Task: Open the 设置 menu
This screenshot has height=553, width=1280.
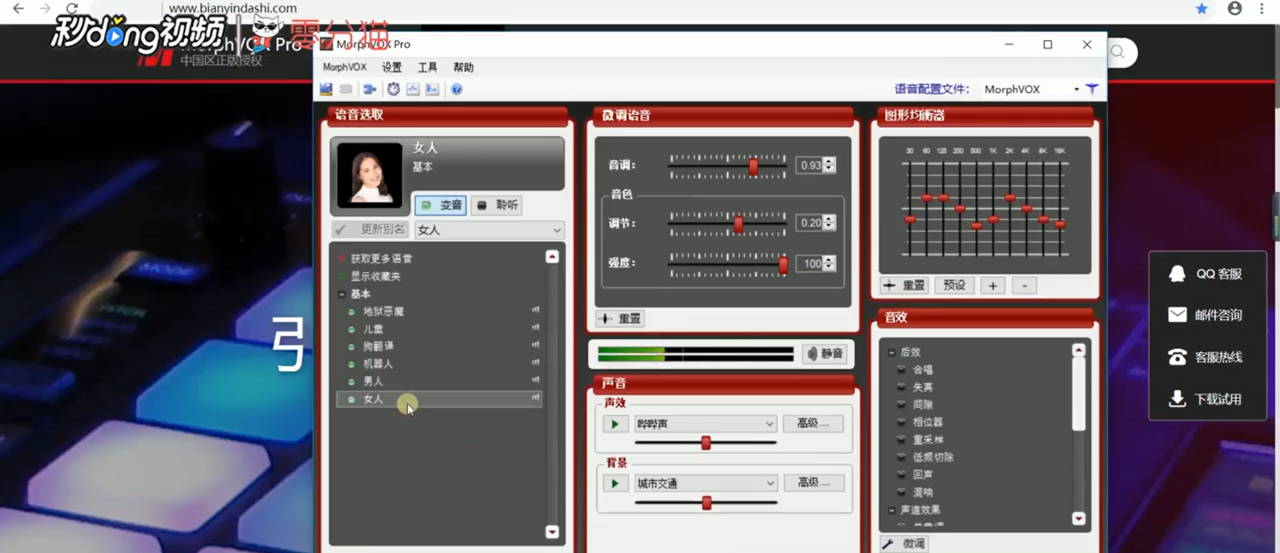Action: [x=392, y=67]
